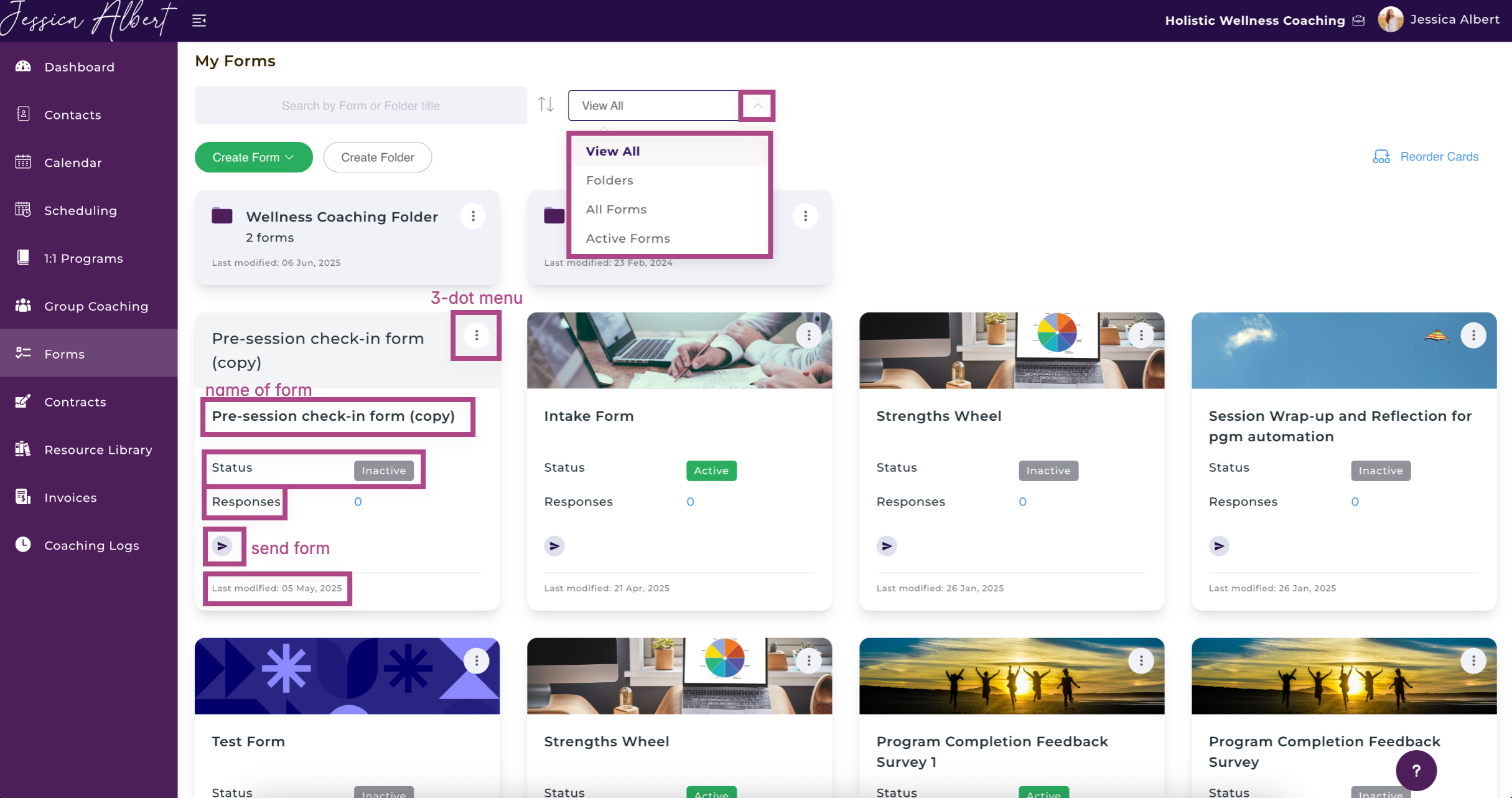This screenshot has width=1512, height=798.
Task: Click the mail icon beside Holistic Wellness Coaching
Action: [x=1359, y=21]
